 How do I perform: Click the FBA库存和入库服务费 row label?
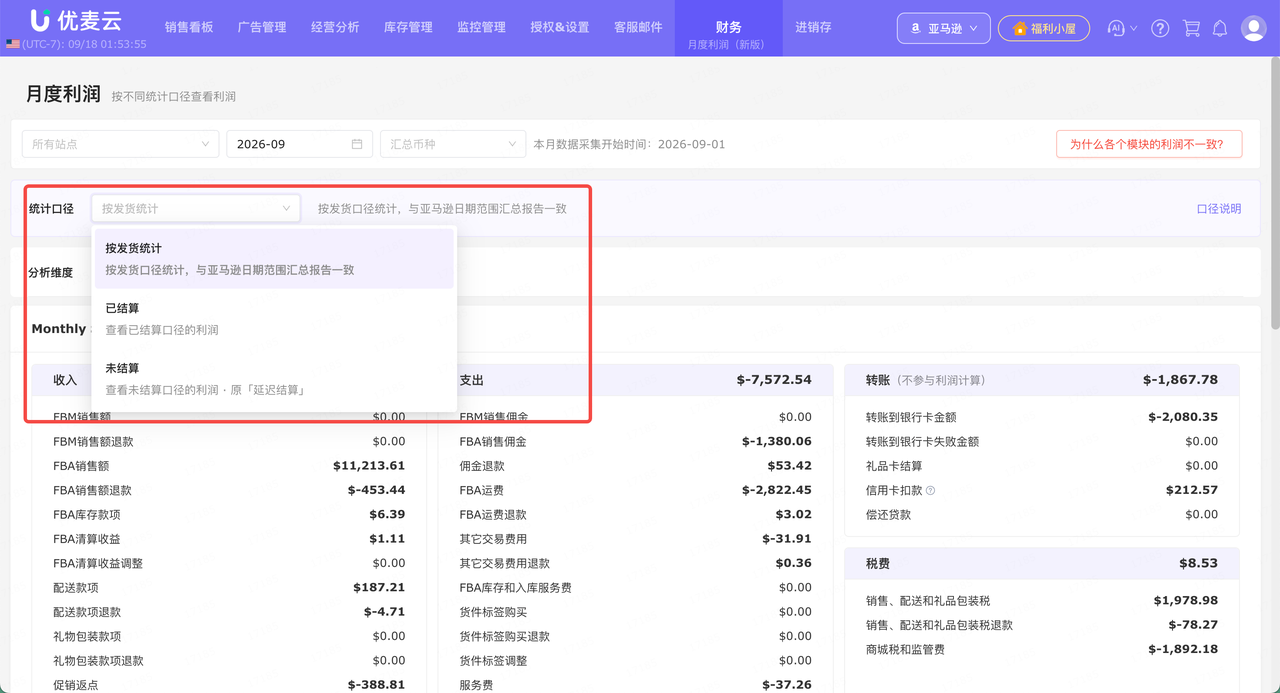pos(516,588)
